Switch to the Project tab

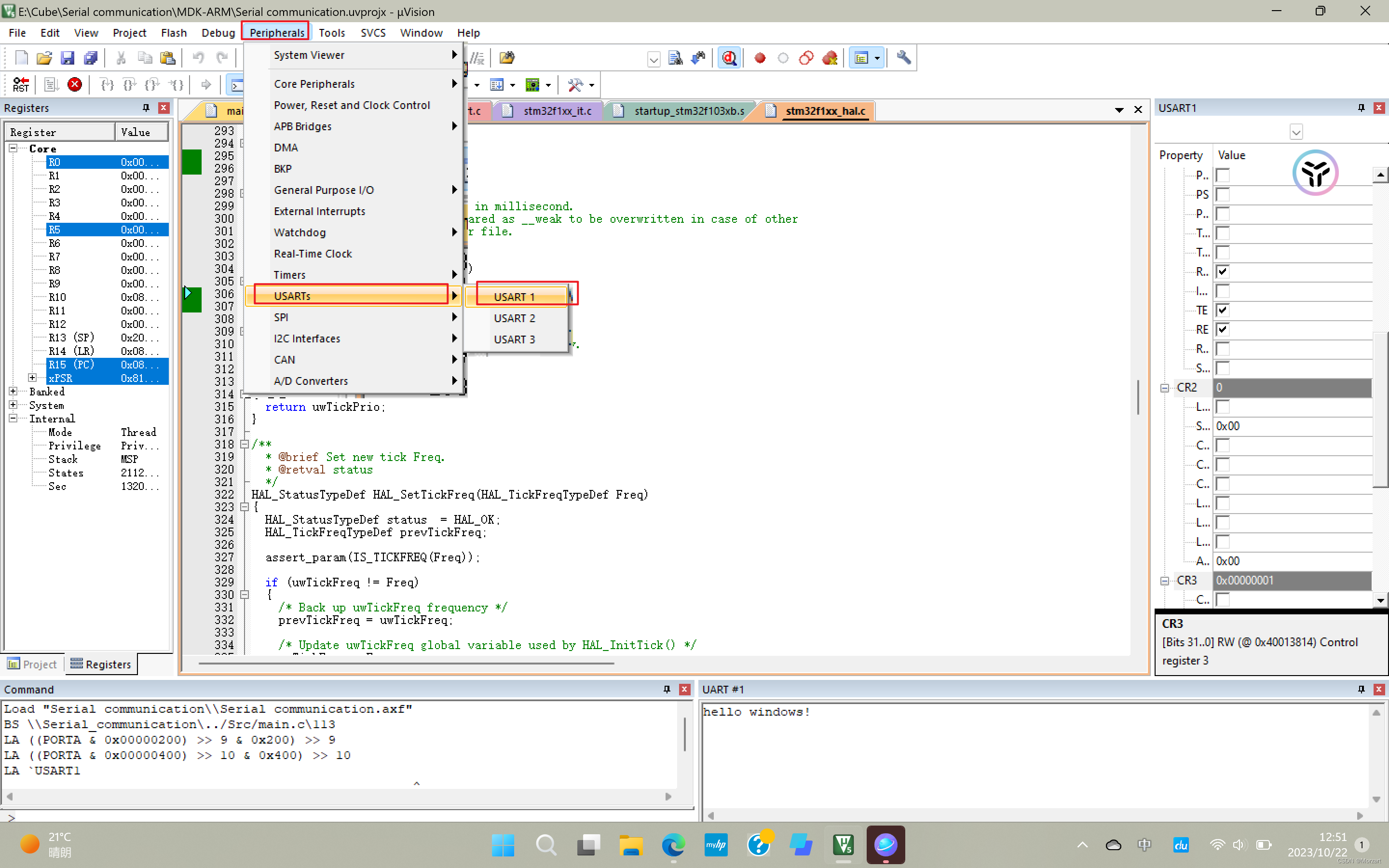[x=32, y=664]
